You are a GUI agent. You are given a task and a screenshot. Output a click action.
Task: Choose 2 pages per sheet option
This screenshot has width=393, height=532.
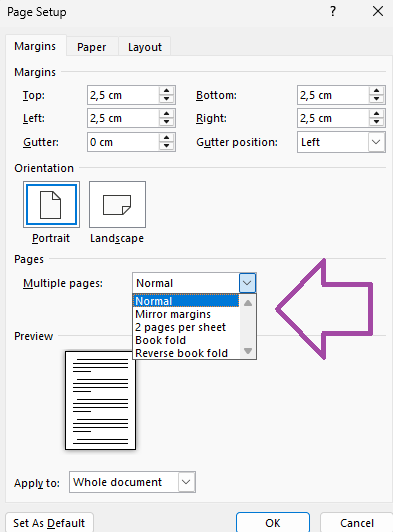(186, 327)
